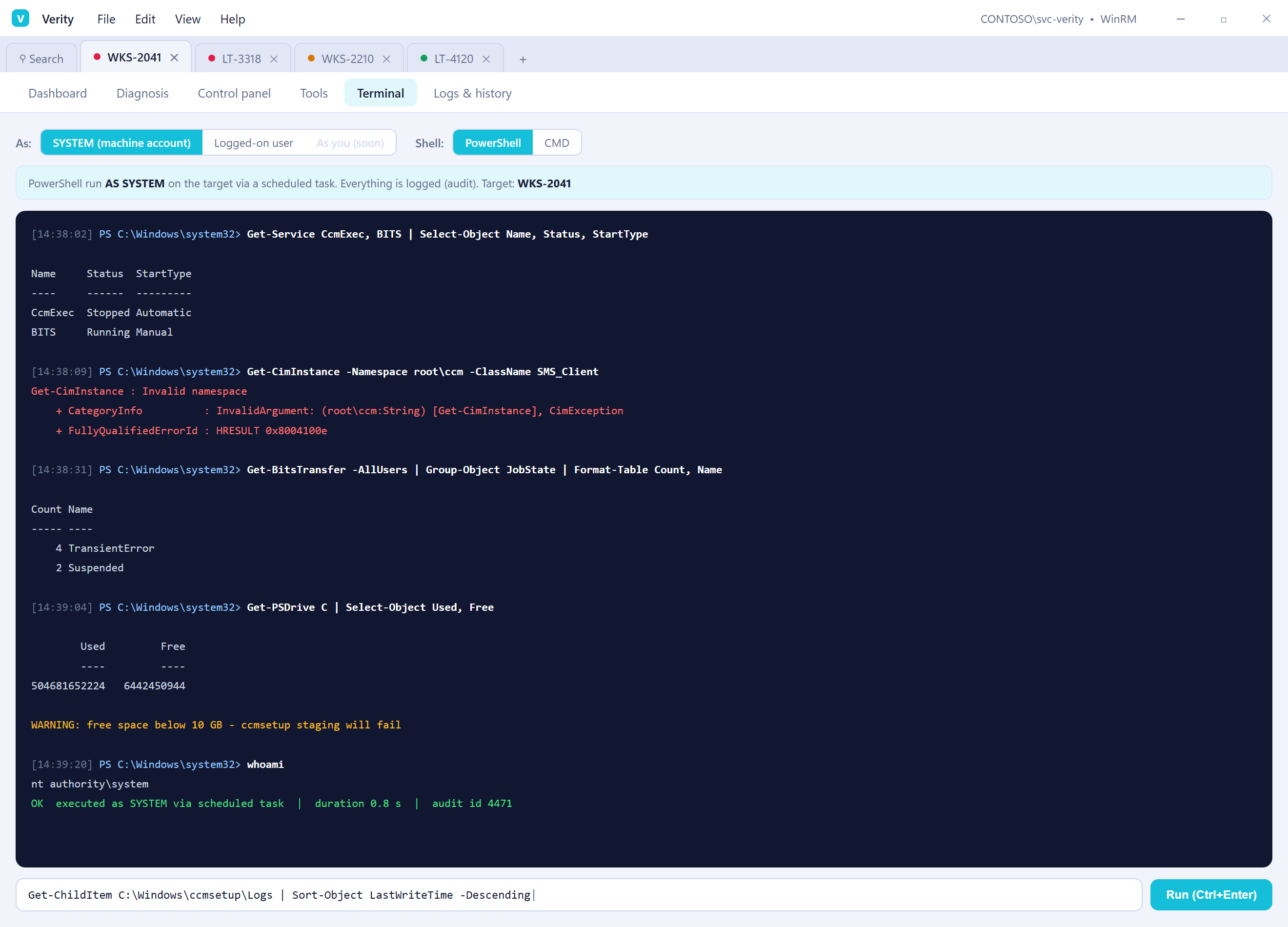Open the View menu
1288x927 pixels.
point(187,19)
